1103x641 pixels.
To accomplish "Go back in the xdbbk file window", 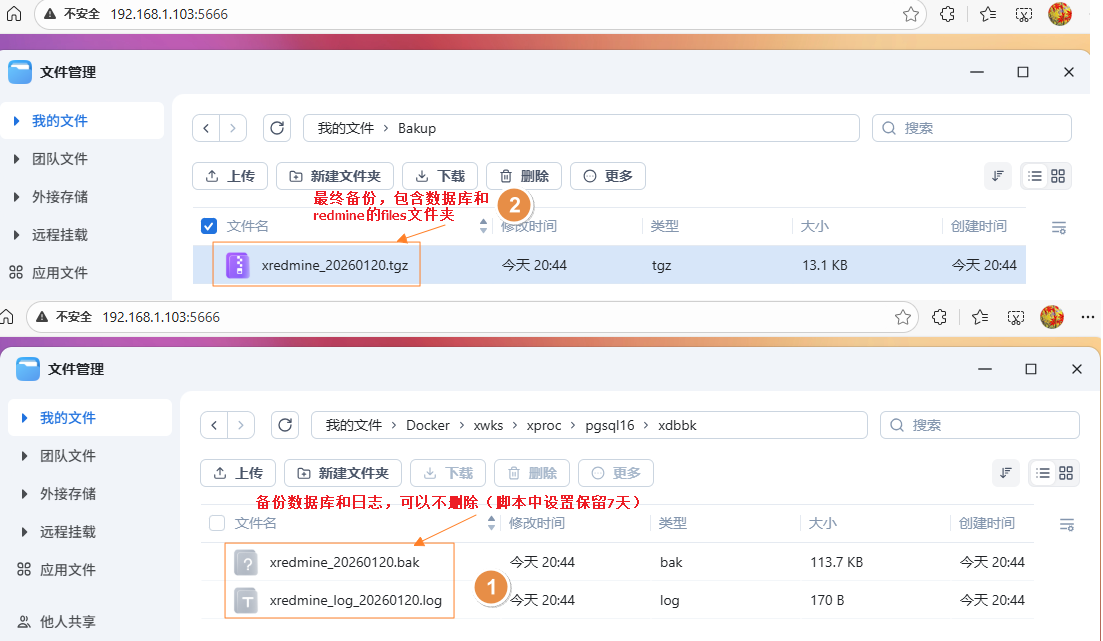I will tap(215, 425).
